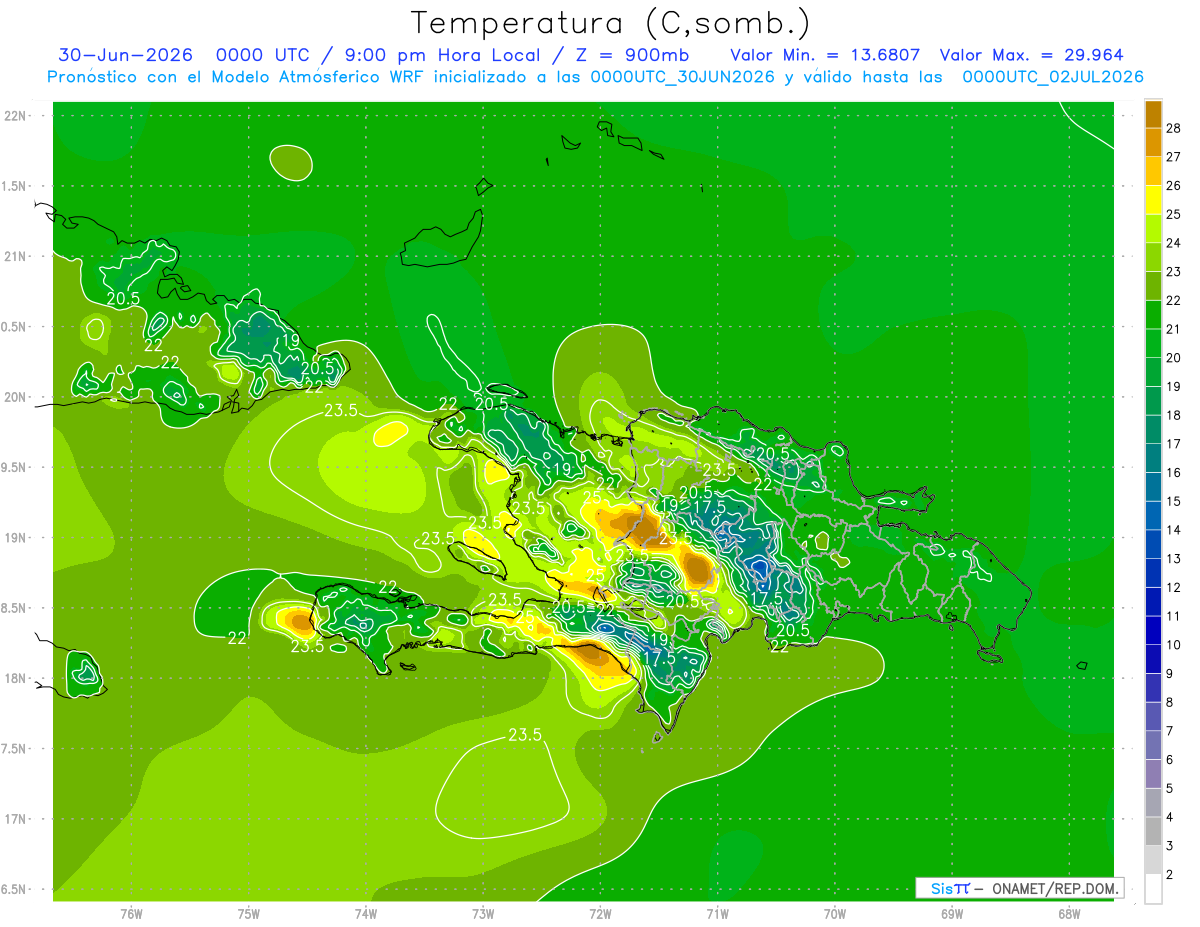The width and height of the screenshot is (1200, 927).
Task: Click the "Temperatura (C,somb.)" chart title
Action: (611, 23)
